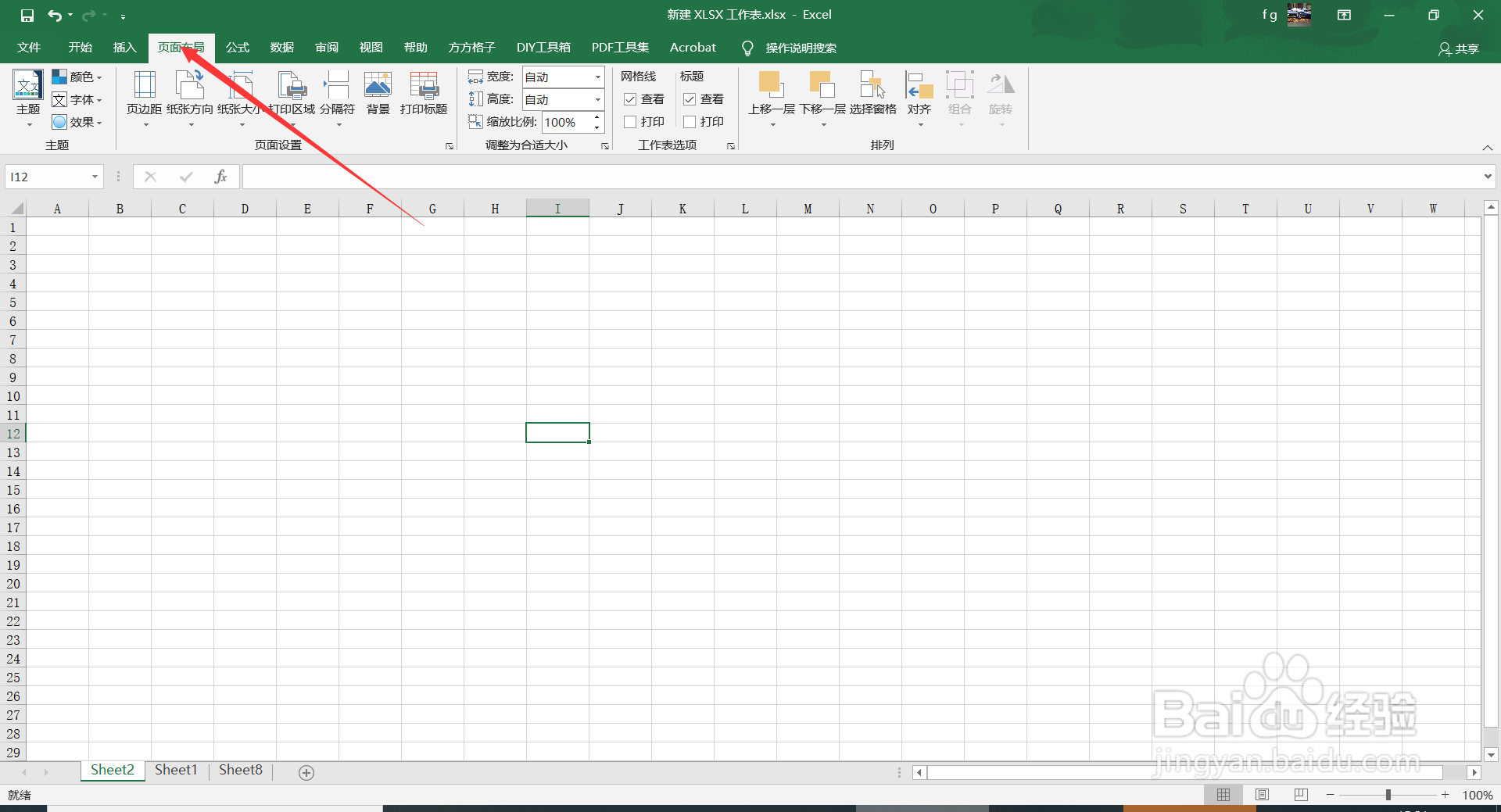
Task: Switch to the Sheet8 tab
Action: tap(241, 771)
